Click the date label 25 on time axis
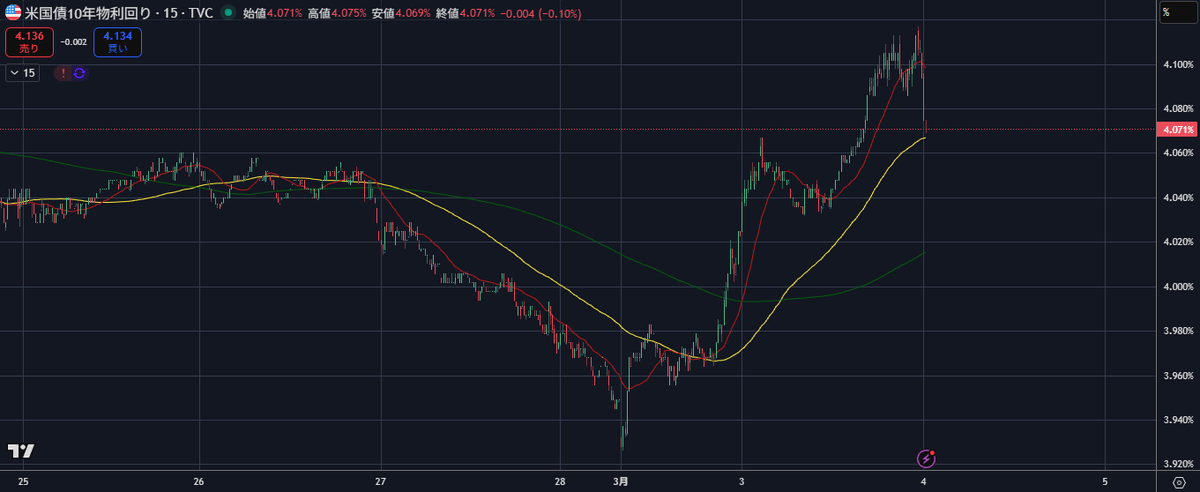The height and width of the screenshot is (492, 1200). coord(24,482)
